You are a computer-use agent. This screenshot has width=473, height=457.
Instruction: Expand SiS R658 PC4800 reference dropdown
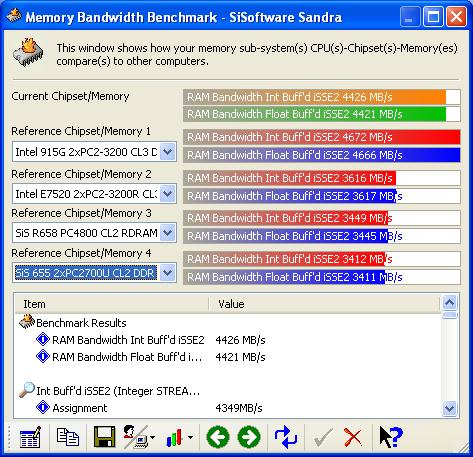click(x=167, y=233)
